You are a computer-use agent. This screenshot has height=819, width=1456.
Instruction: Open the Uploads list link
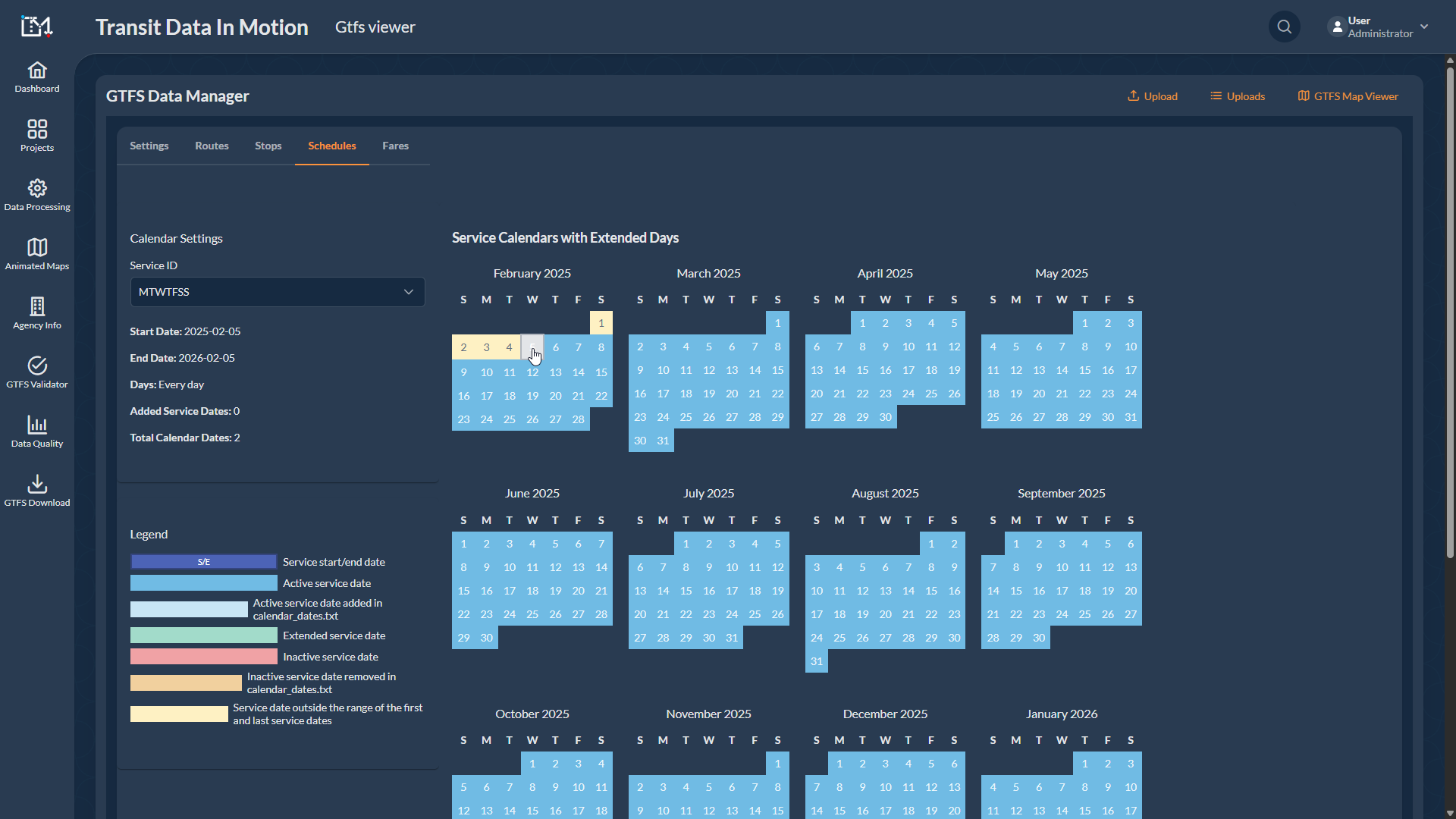[x=1238, y=96]
